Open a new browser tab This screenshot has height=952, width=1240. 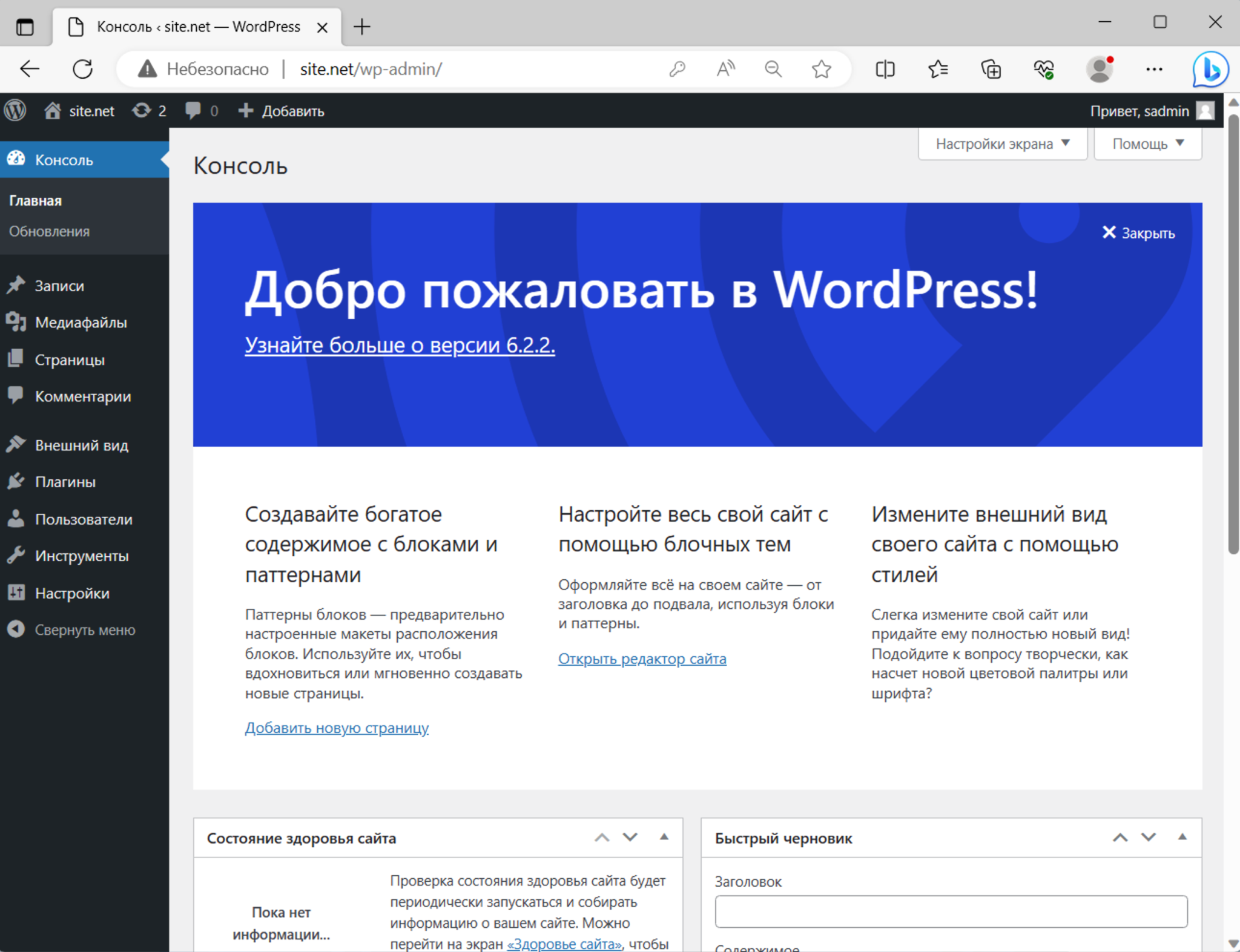click(361, 27)
